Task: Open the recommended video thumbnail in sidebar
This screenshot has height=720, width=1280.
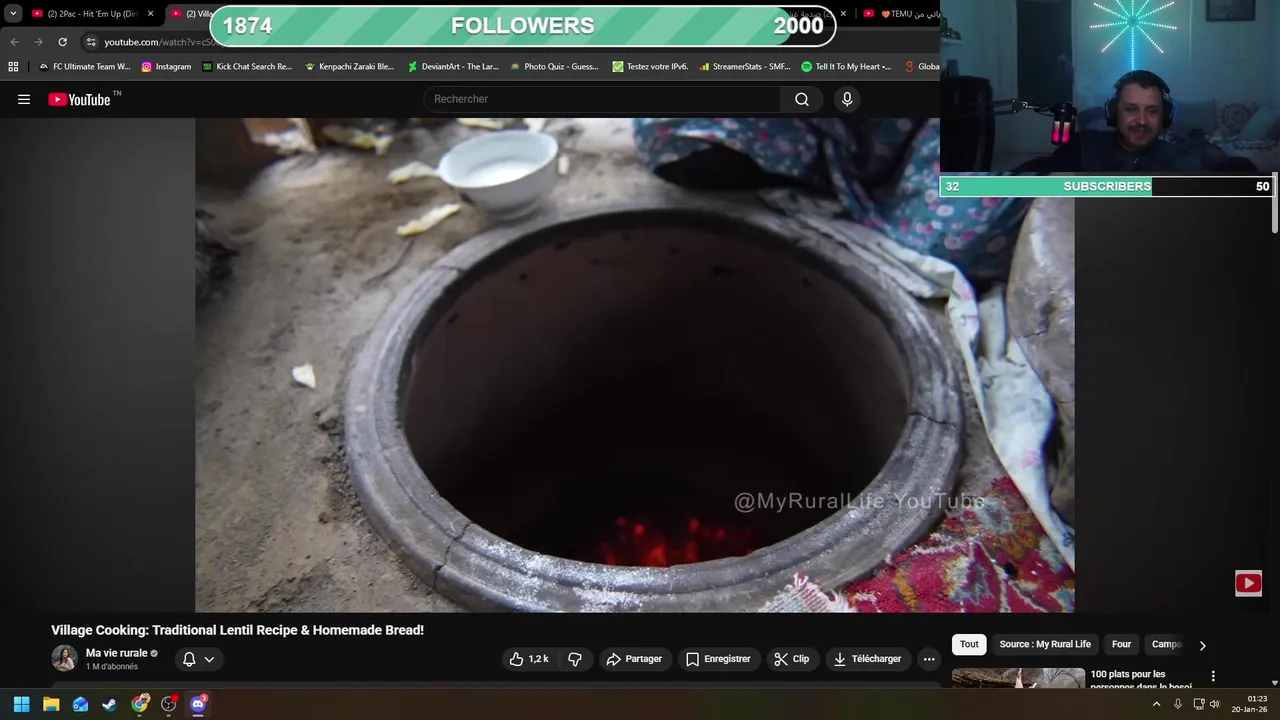Action: (1018, 678)
